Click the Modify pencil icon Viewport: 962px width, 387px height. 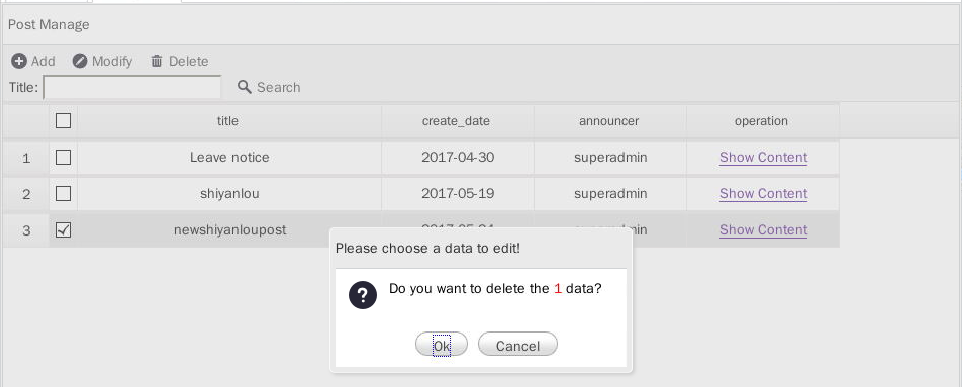click(80, 61)
